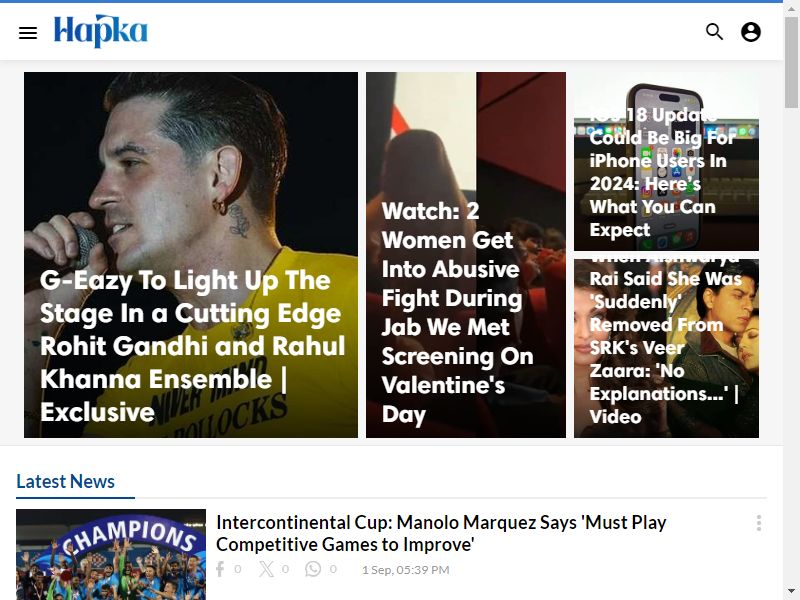Select the Latest News tab

[x=65, y=481]
